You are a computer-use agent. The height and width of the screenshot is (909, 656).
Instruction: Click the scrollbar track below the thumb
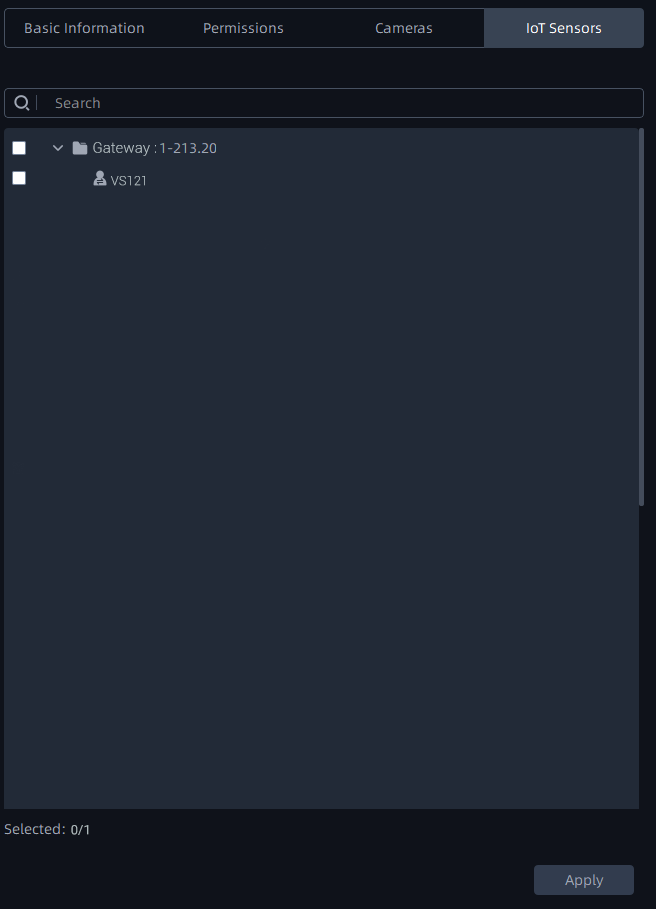click(642, 657)
